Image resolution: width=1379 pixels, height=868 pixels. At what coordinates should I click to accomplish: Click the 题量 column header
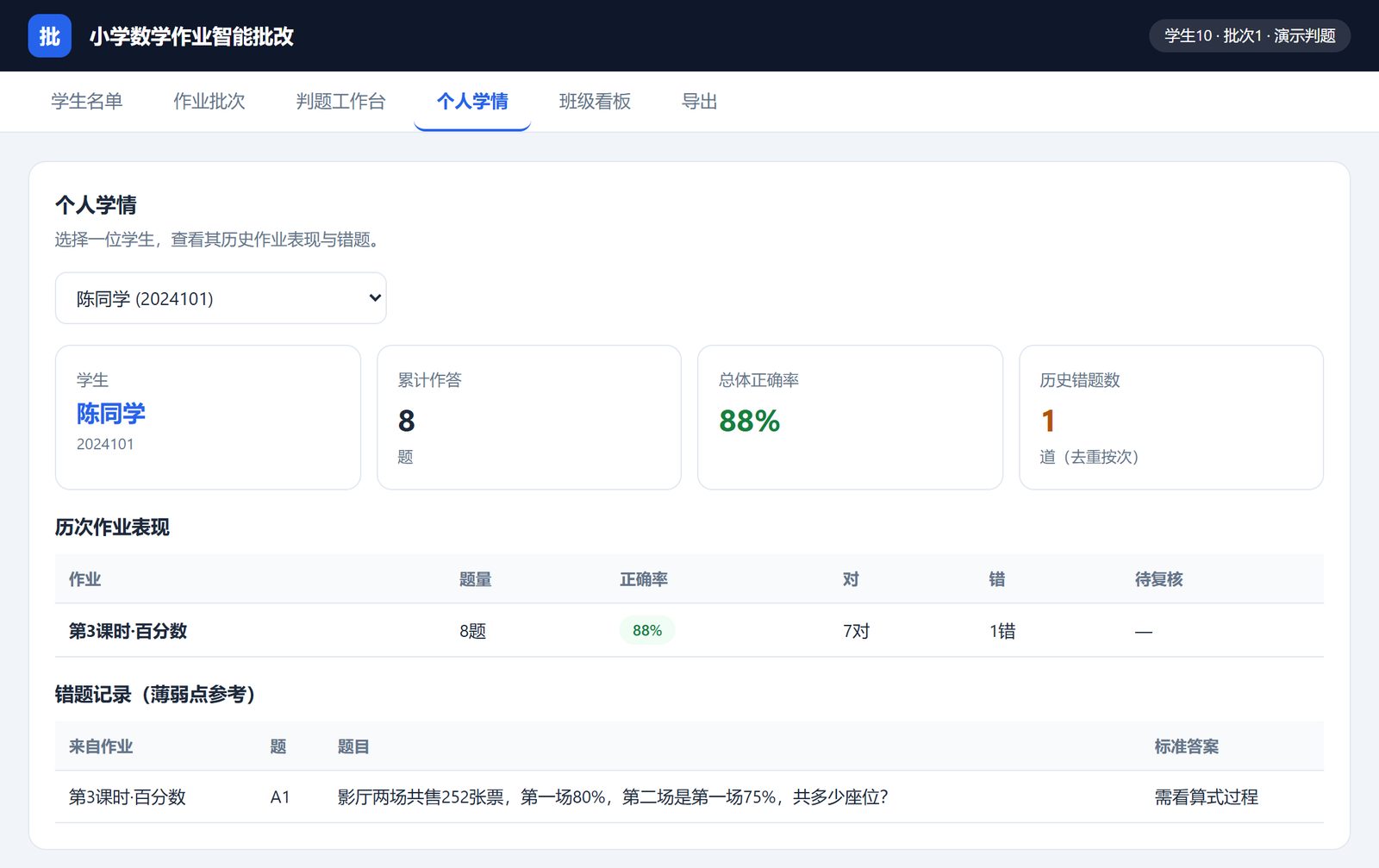475,579
